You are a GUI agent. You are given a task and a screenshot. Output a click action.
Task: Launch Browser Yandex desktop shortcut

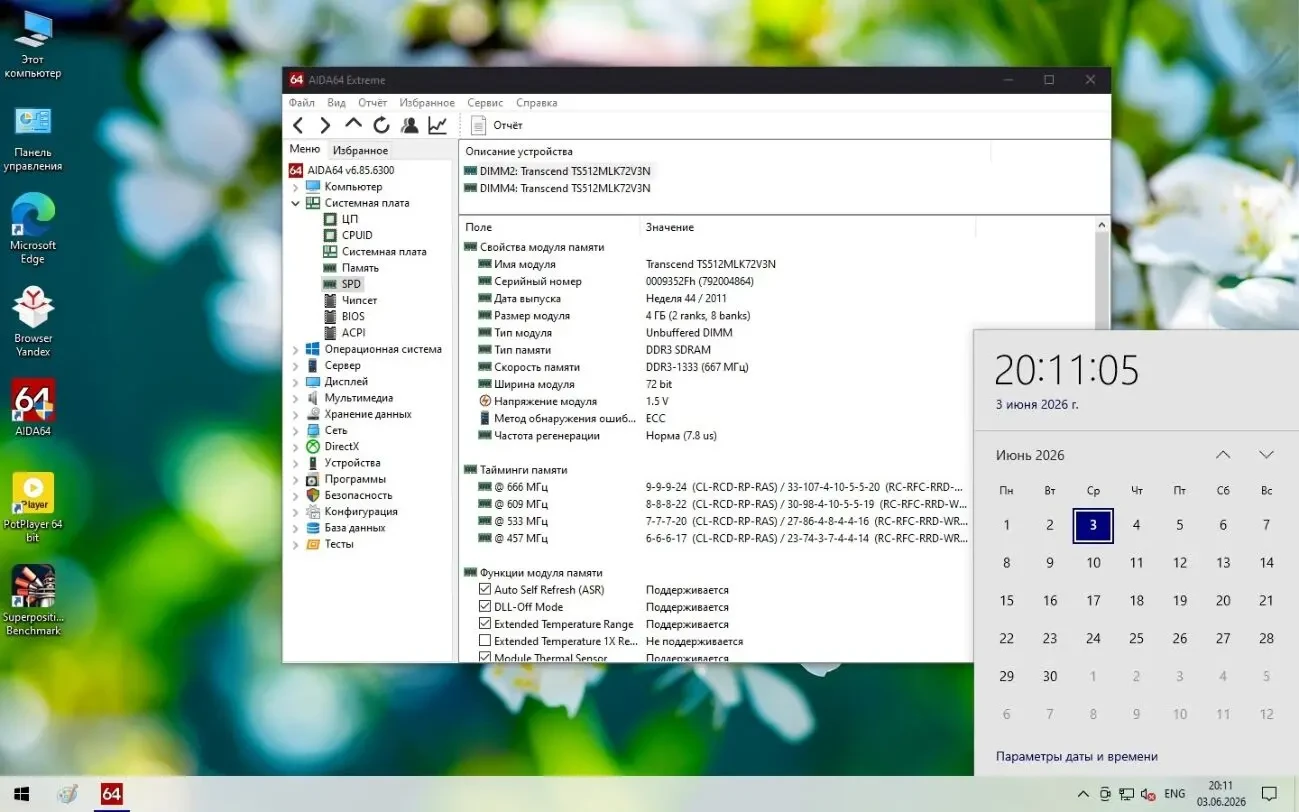(x=33, y=322)
